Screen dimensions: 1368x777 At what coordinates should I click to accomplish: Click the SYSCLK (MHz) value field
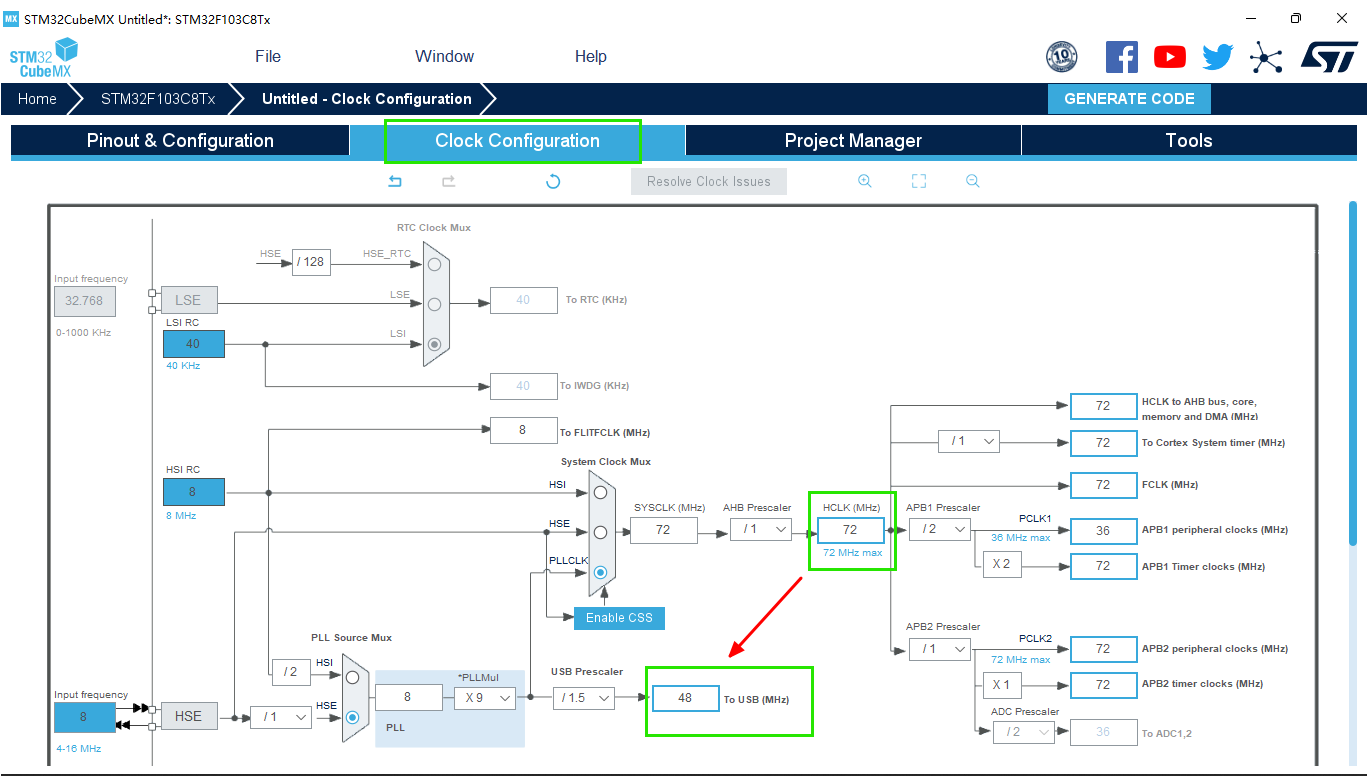(x=663, y=530)
